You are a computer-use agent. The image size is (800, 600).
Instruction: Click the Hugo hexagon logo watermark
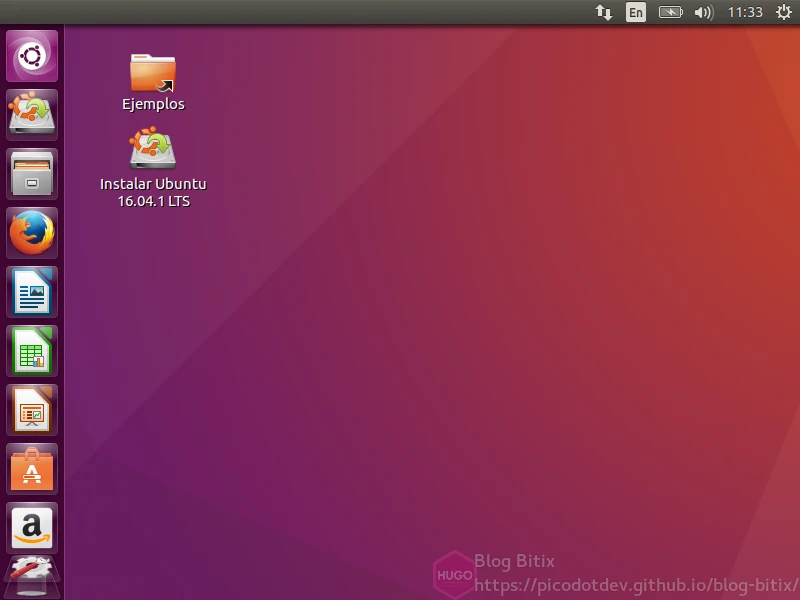(x=452, y=574)
